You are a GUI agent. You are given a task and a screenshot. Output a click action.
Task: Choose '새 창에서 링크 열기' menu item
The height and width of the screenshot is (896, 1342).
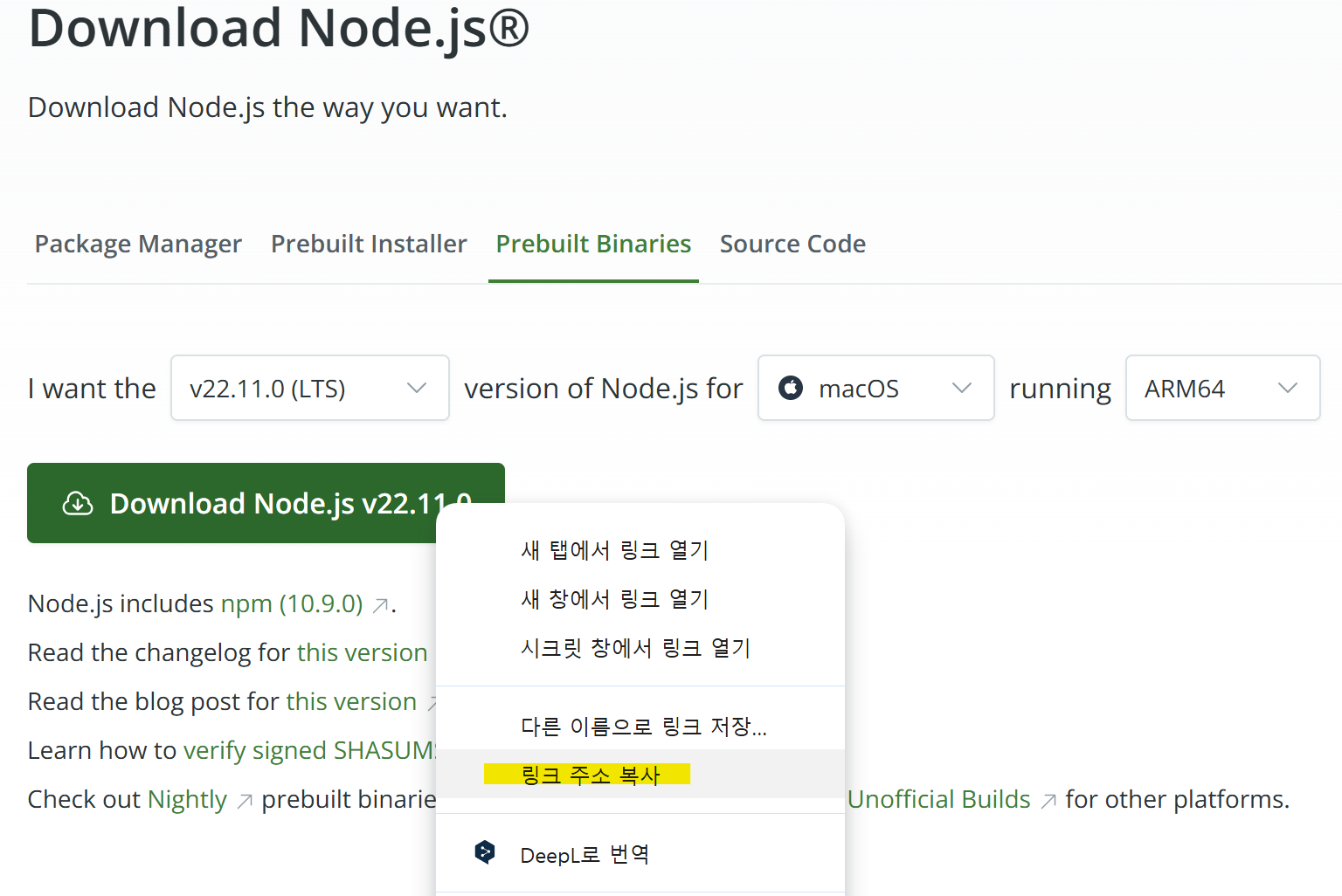point(614,599)
